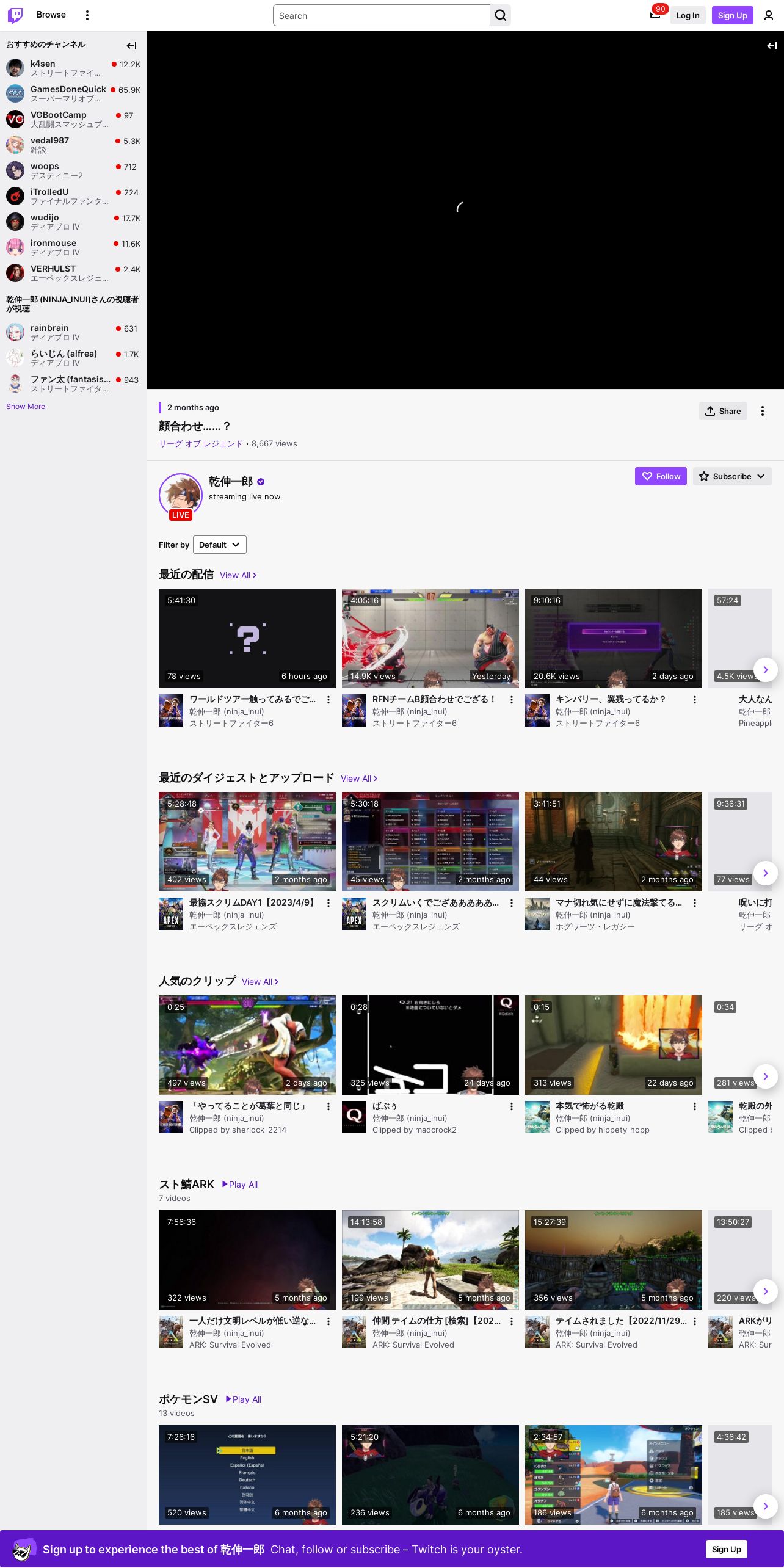
Task: Open the GamesDoneQuick channel in sidebar
Action: pos(73,93)
